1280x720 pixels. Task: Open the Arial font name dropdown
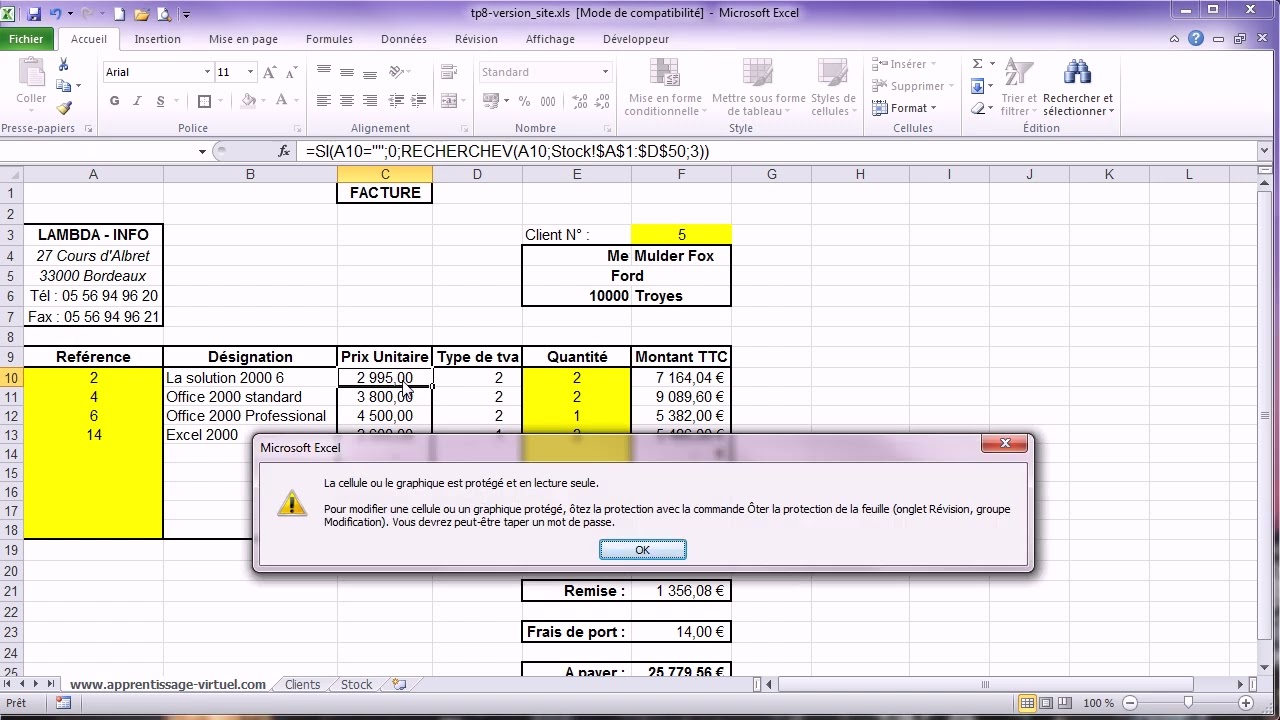point(207,72)
